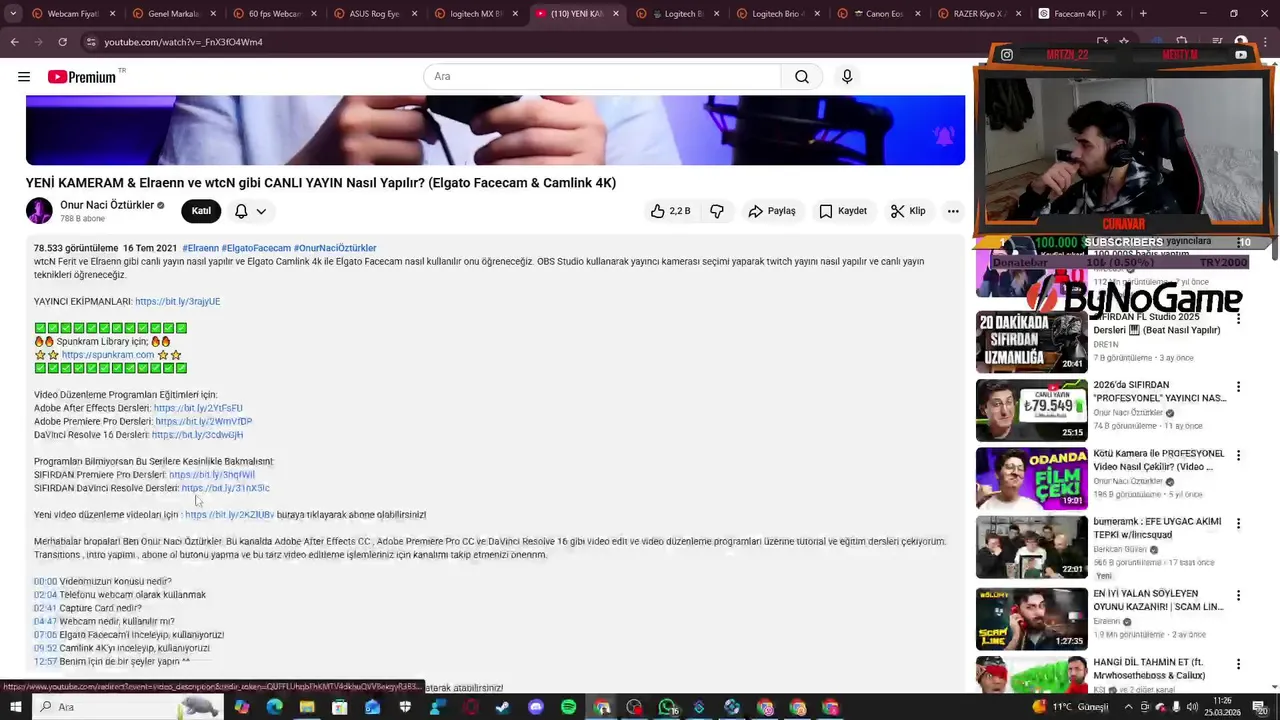The image size is (1280, 720).
Task: Open Windows Start menu
Action: pyautogui.click(x=15, y=707)
